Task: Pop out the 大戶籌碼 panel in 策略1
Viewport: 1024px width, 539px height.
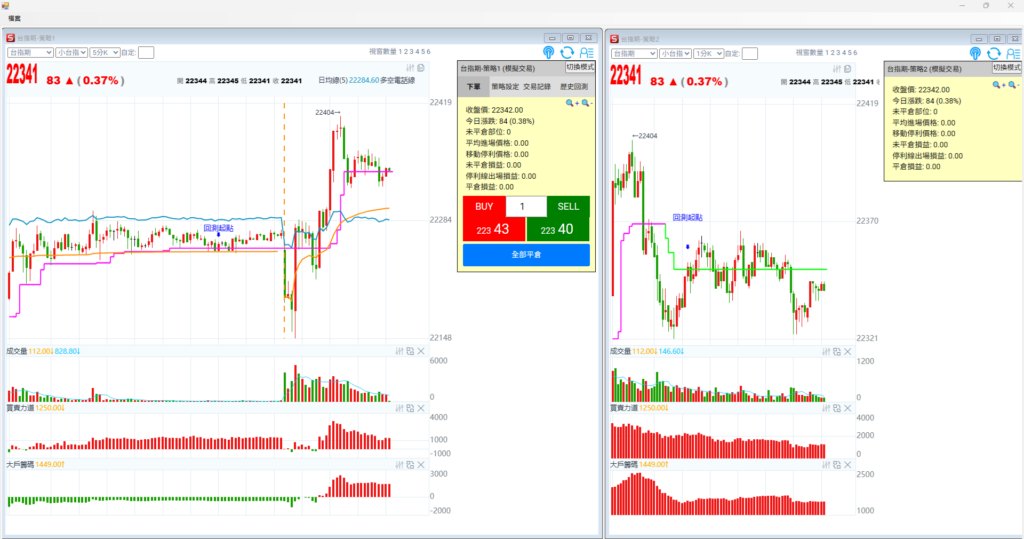Action: [410, 465]
